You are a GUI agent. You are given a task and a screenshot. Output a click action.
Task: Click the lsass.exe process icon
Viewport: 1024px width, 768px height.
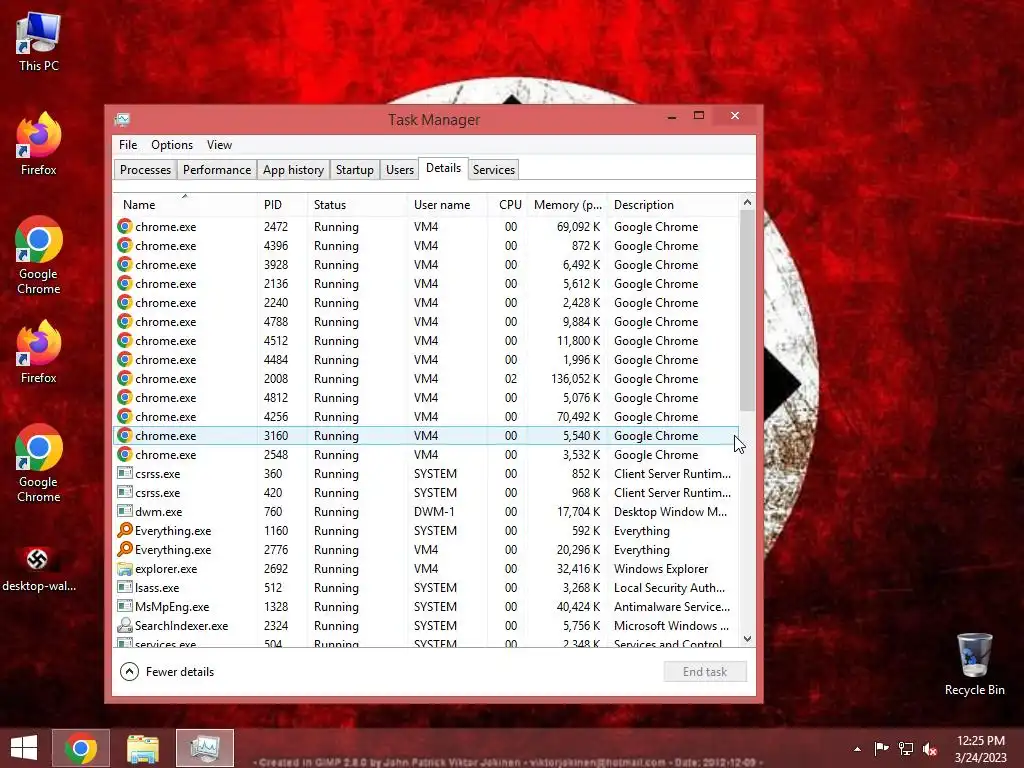(125, 587)
